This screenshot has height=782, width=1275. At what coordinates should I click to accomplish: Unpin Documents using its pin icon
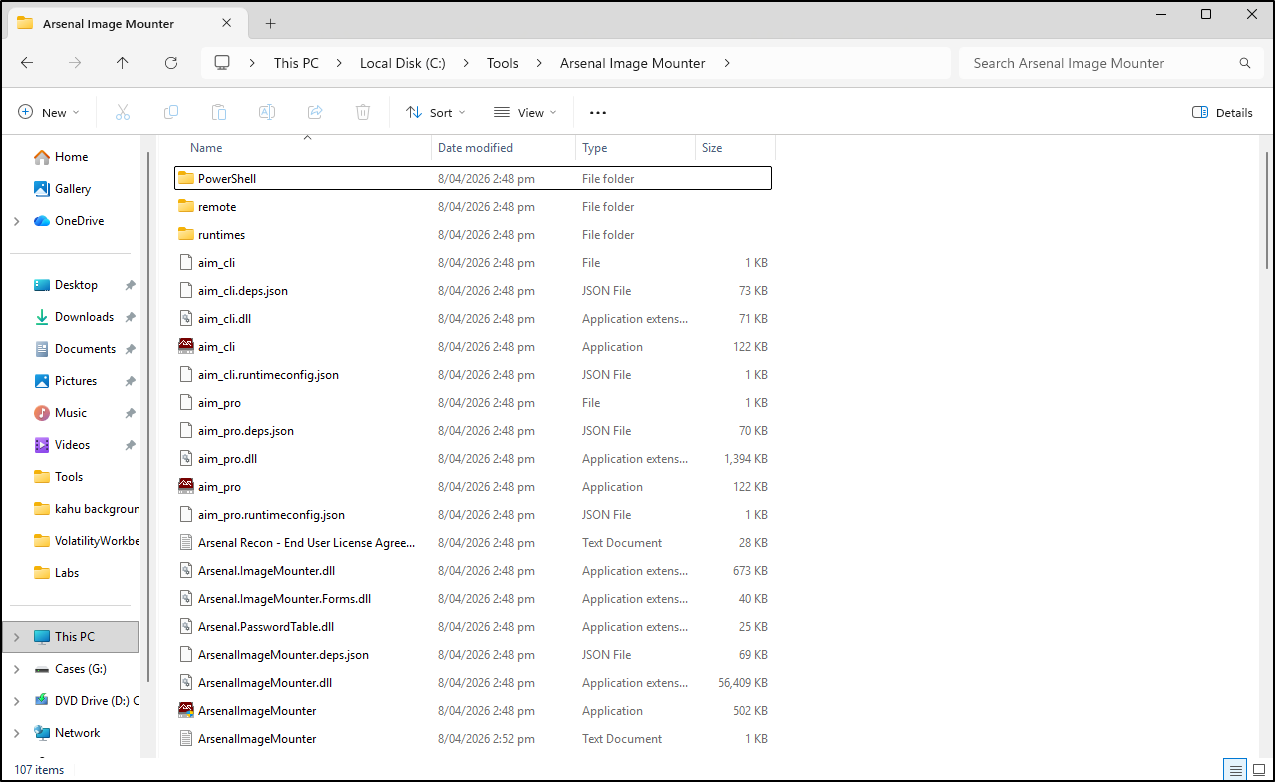point(130,349)
